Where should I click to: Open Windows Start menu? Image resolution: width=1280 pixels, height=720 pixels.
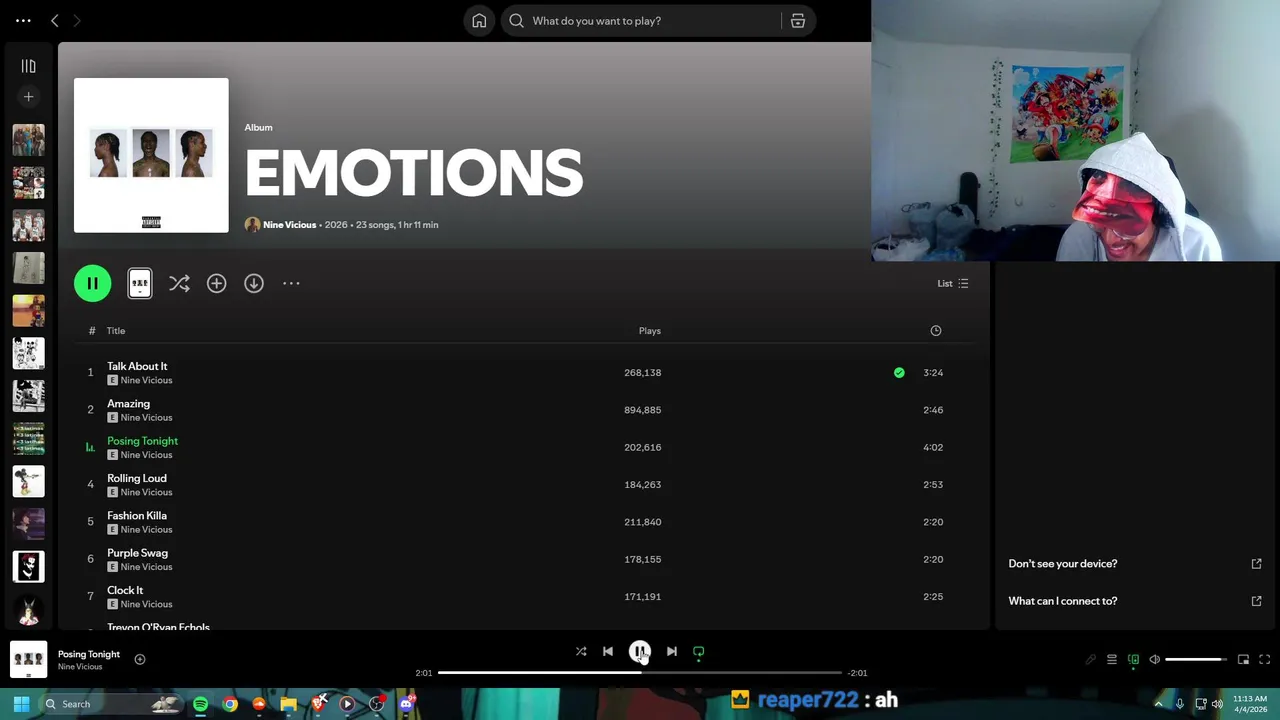pos(21,704)
